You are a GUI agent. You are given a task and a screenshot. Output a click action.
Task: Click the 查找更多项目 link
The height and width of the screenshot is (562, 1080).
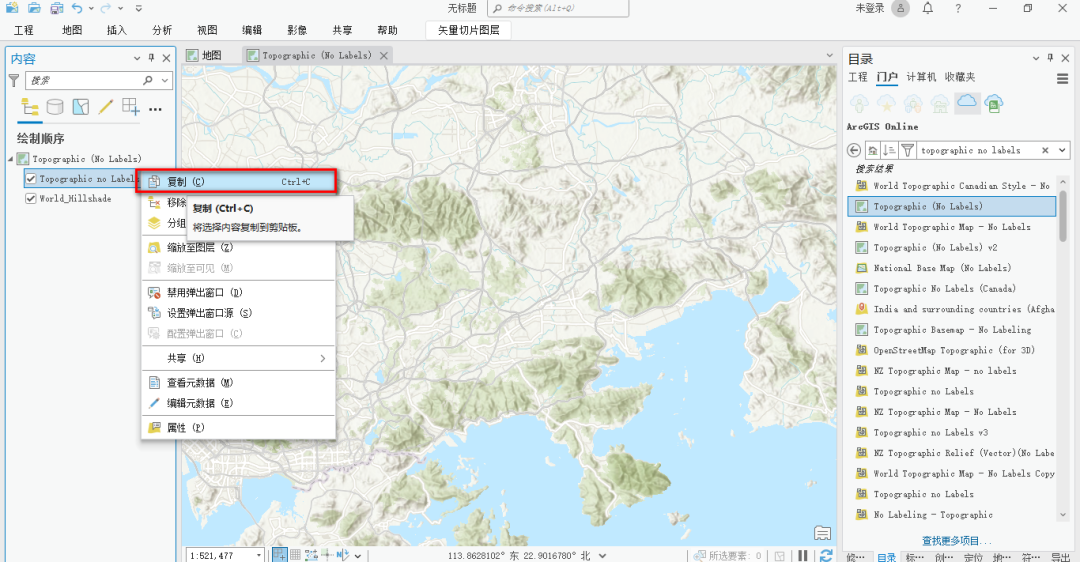[x=957, y=541]
